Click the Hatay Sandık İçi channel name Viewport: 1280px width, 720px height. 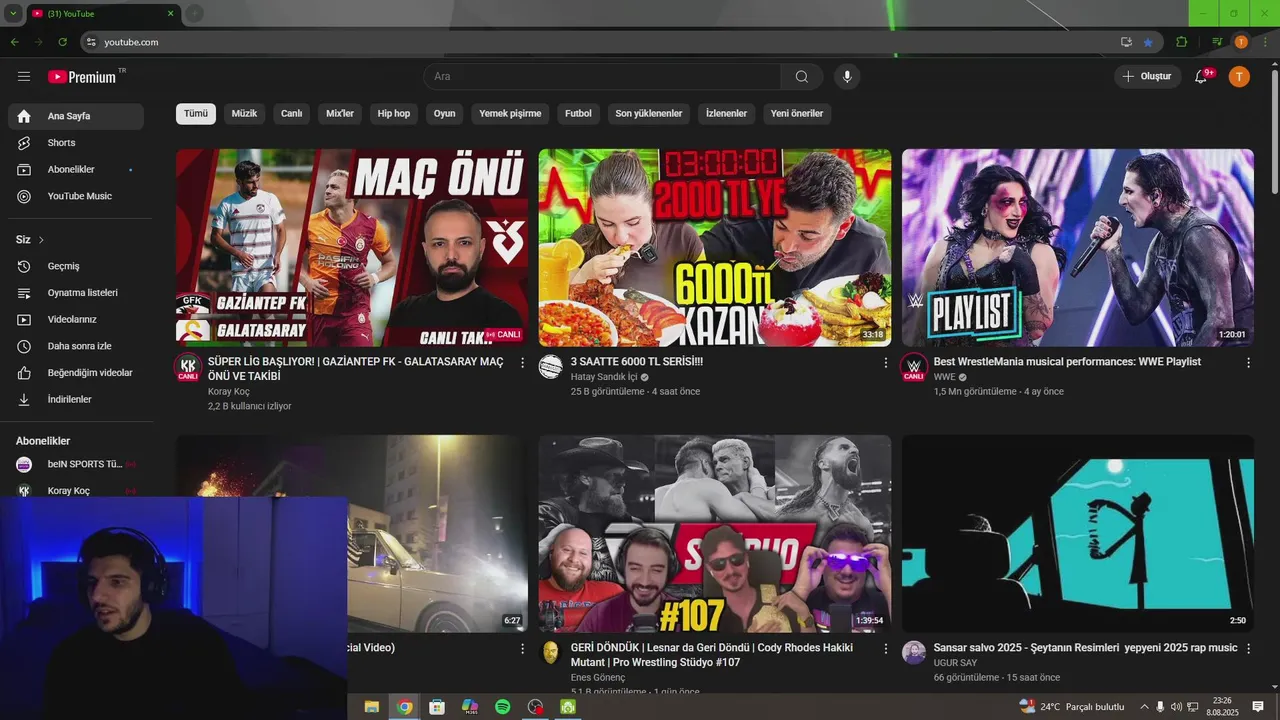click(x=604, y=377)
